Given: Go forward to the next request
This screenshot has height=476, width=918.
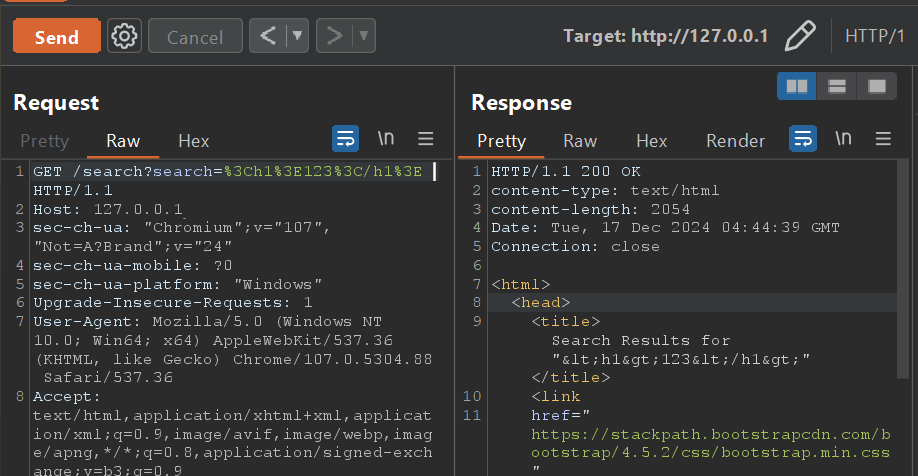Looking at the screenshot, I should (335, 37).
